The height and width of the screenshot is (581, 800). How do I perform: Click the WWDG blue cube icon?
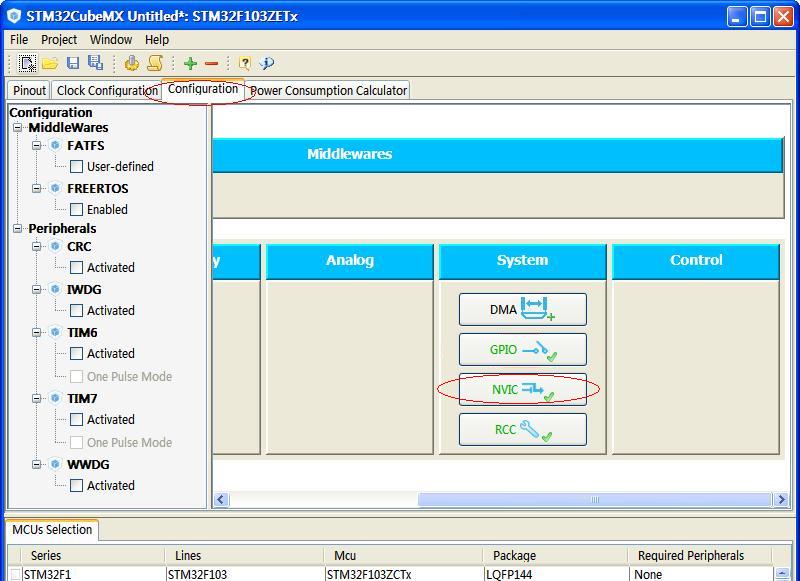(x=55, y=464)
